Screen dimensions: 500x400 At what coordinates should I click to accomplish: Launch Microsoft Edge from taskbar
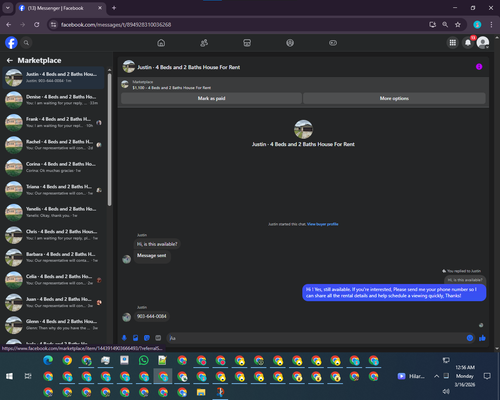coord(48,360)
